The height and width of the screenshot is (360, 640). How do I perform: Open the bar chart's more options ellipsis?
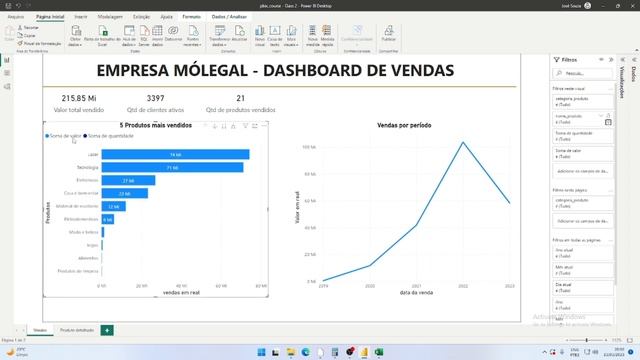tap(264, 126)
